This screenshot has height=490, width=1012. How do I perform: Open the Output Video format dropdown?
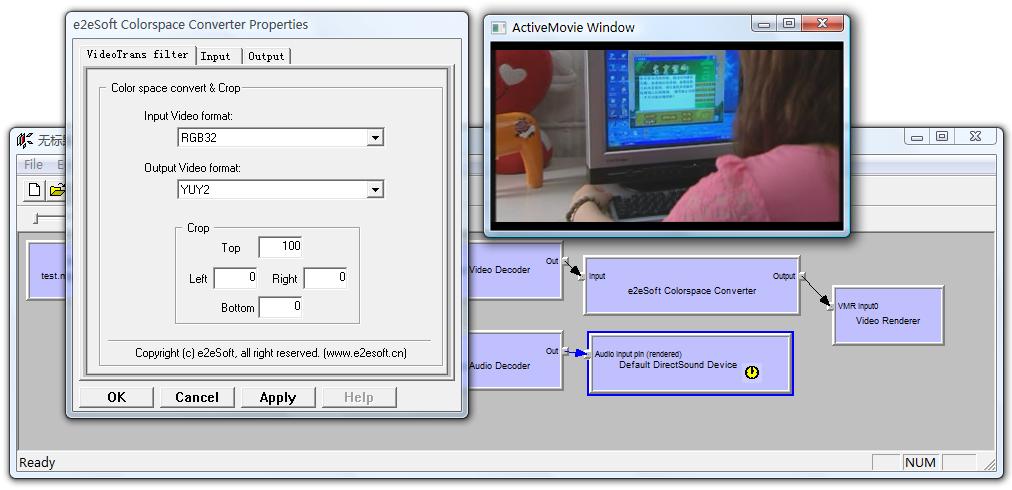[x=375, y=189]
